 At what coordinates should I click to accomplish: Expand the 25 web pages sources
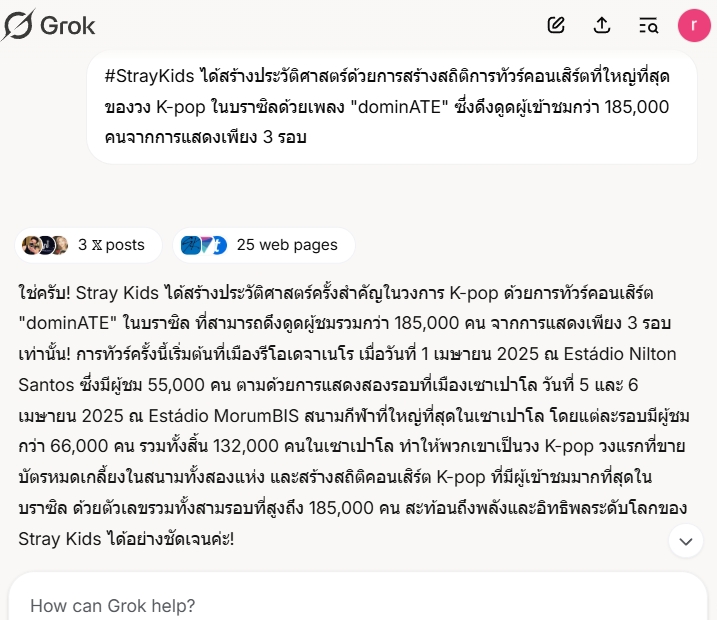click(x=264, y=246)
